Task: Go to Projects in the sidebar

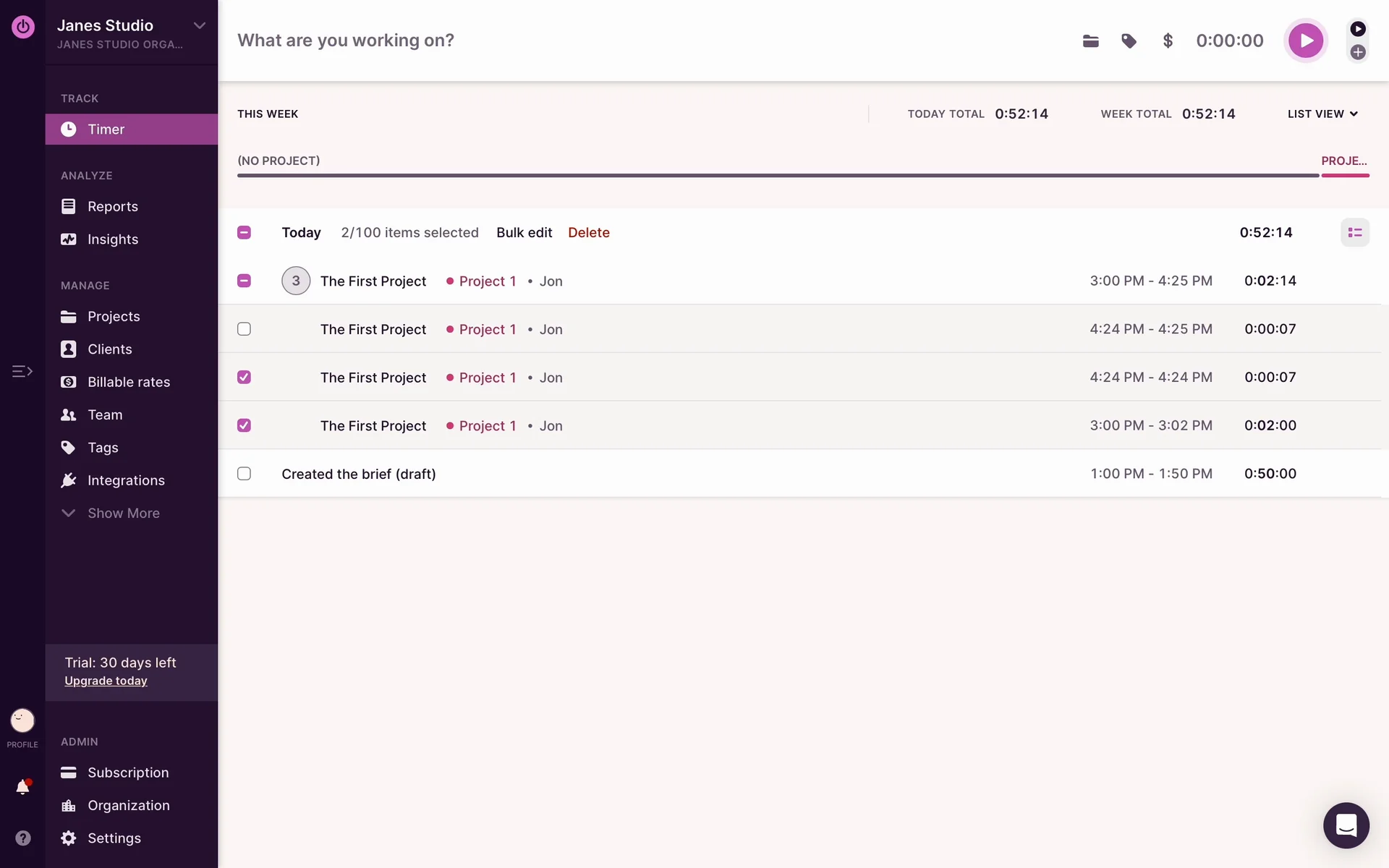Action: [114, 317]
